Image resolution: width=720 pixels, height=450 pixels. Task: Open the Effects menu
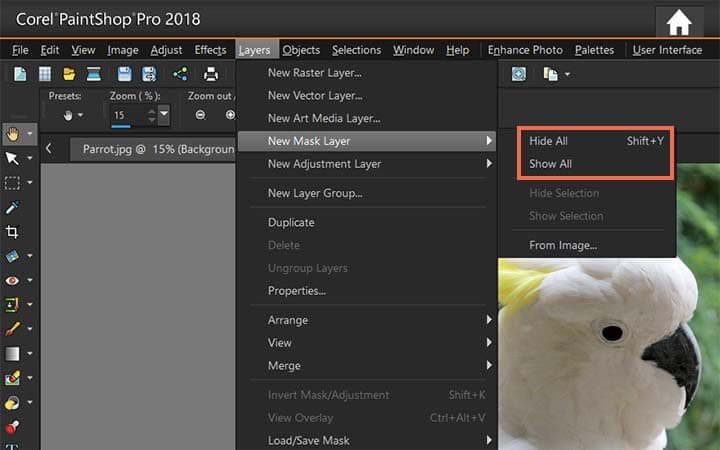[210, 50]
